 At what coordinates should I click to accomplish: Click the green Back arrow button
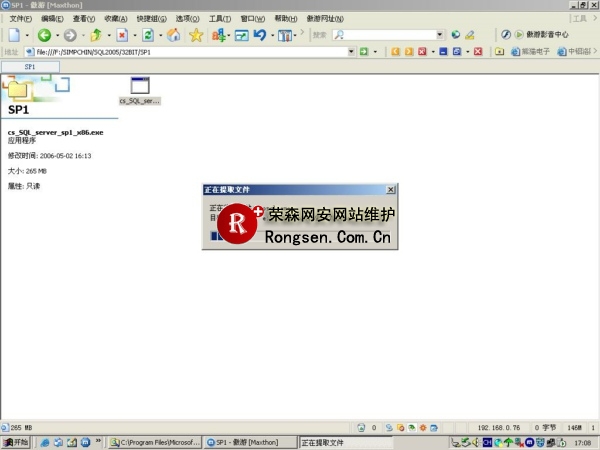[43, 35]
